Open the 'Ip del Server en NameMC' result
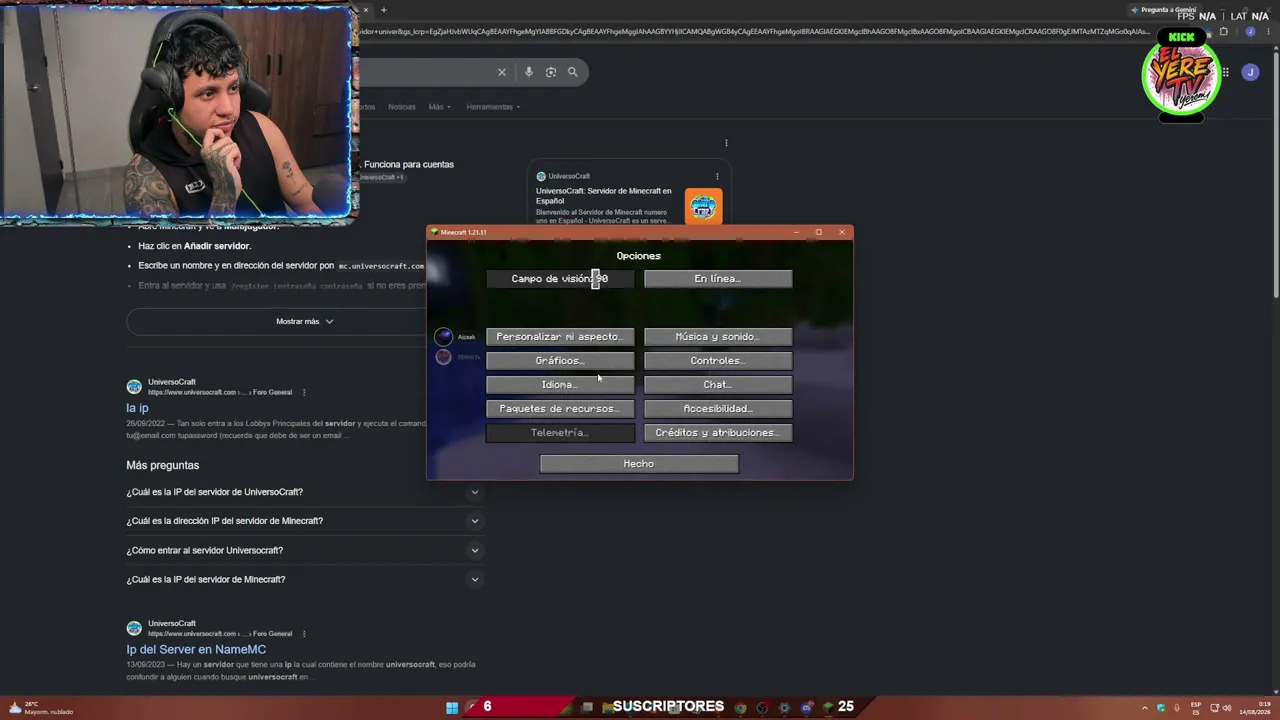 point(196,650)
